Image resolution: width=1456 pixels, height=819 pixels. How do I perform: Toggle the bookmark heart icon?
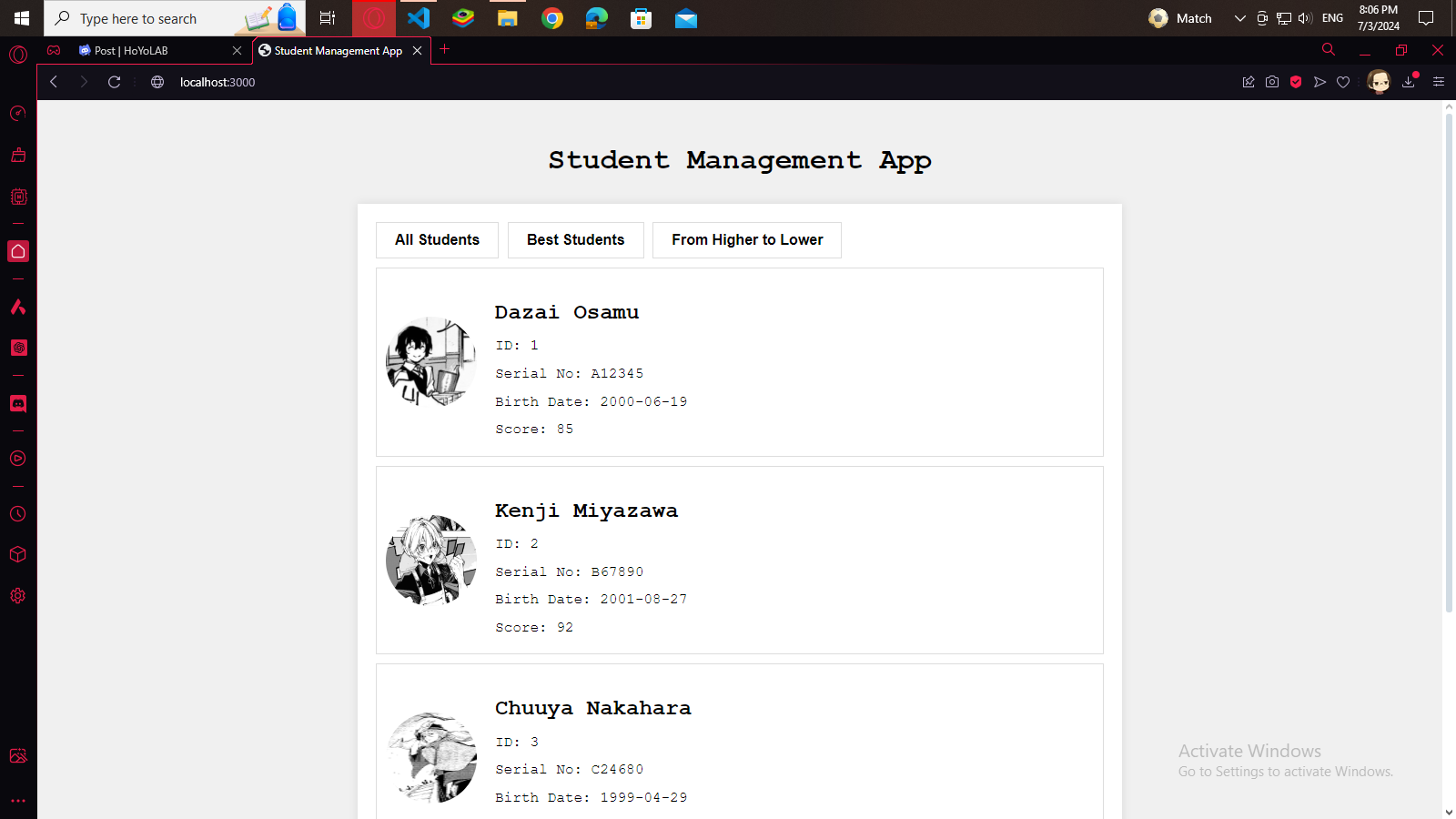click(1344, 82)
